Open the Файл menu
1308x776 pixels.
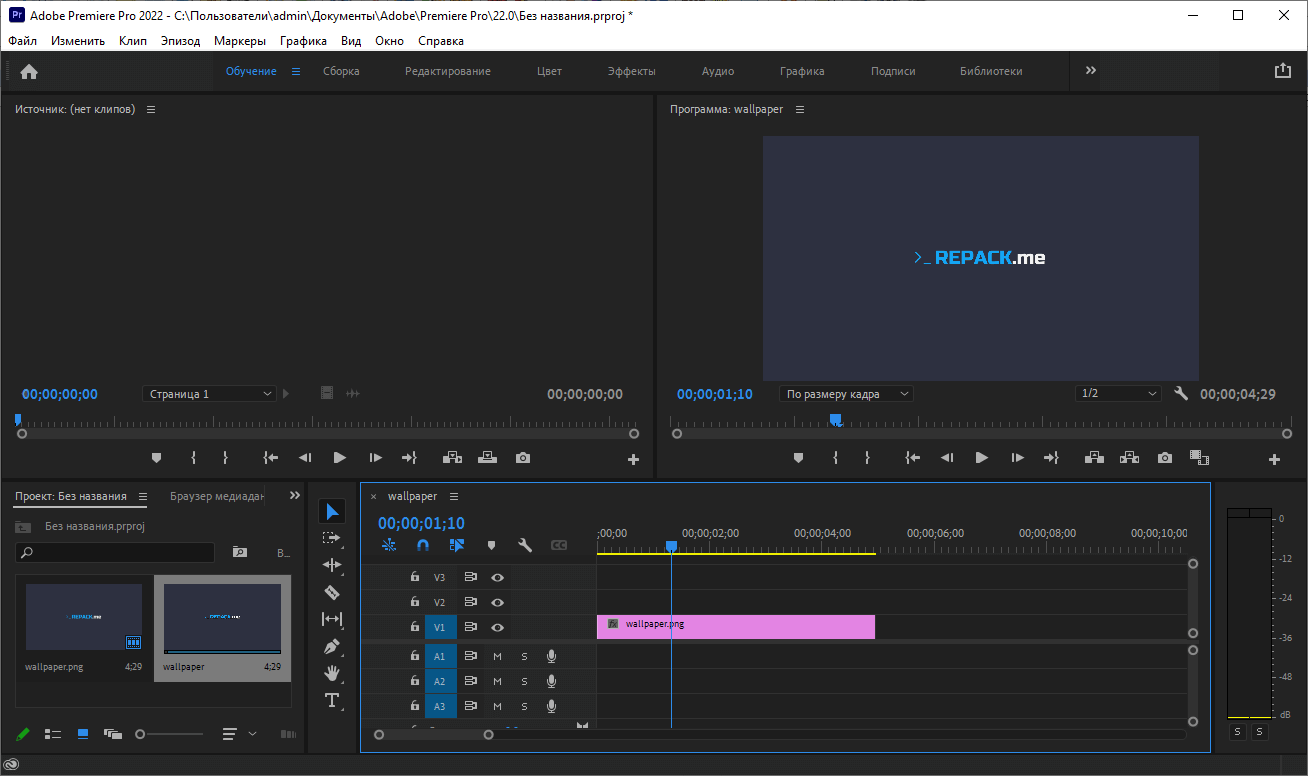click(23, 41)
